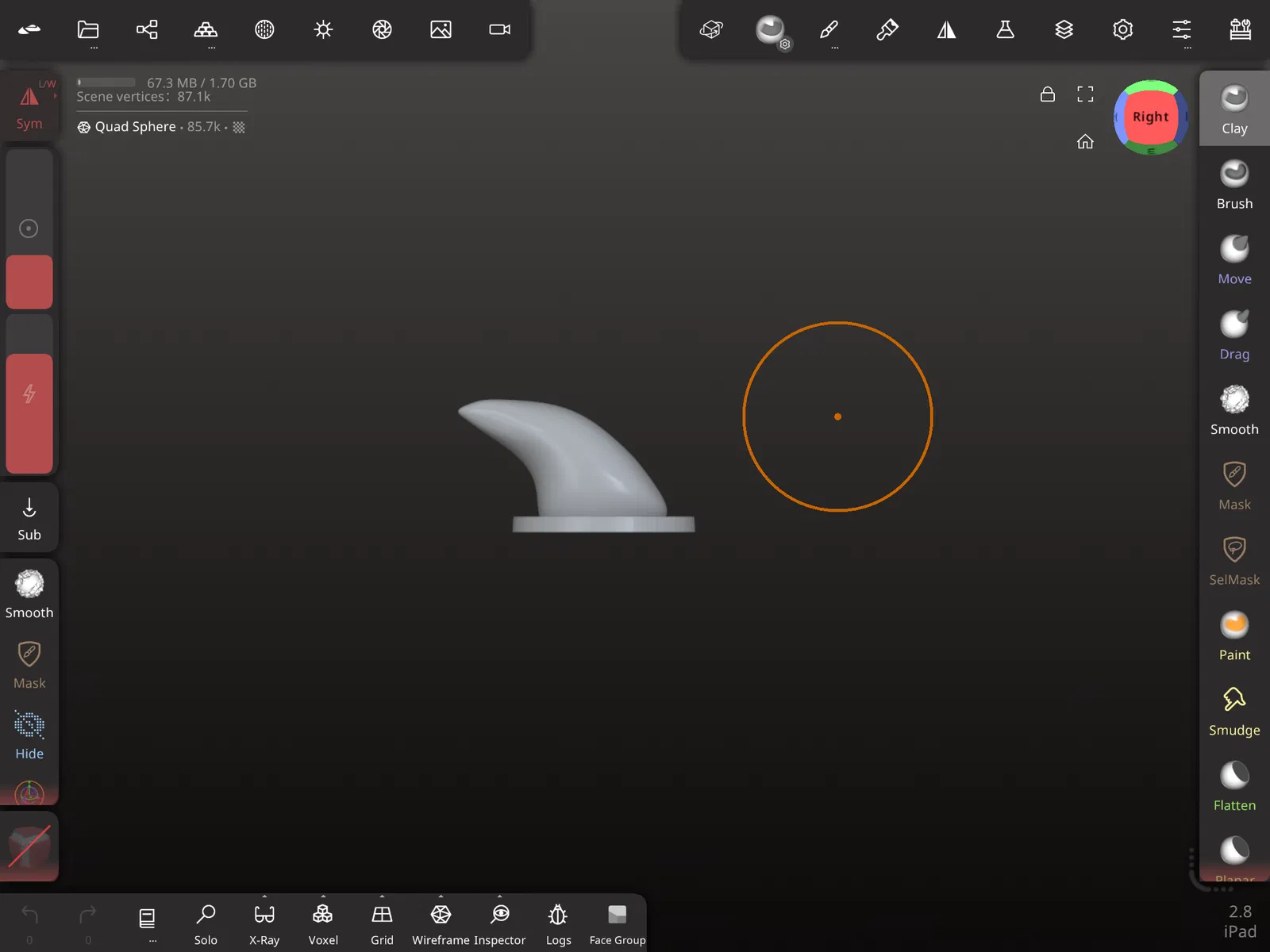Open the Material sphere menu
The image size is (1270, 952).
coord(264,30)
